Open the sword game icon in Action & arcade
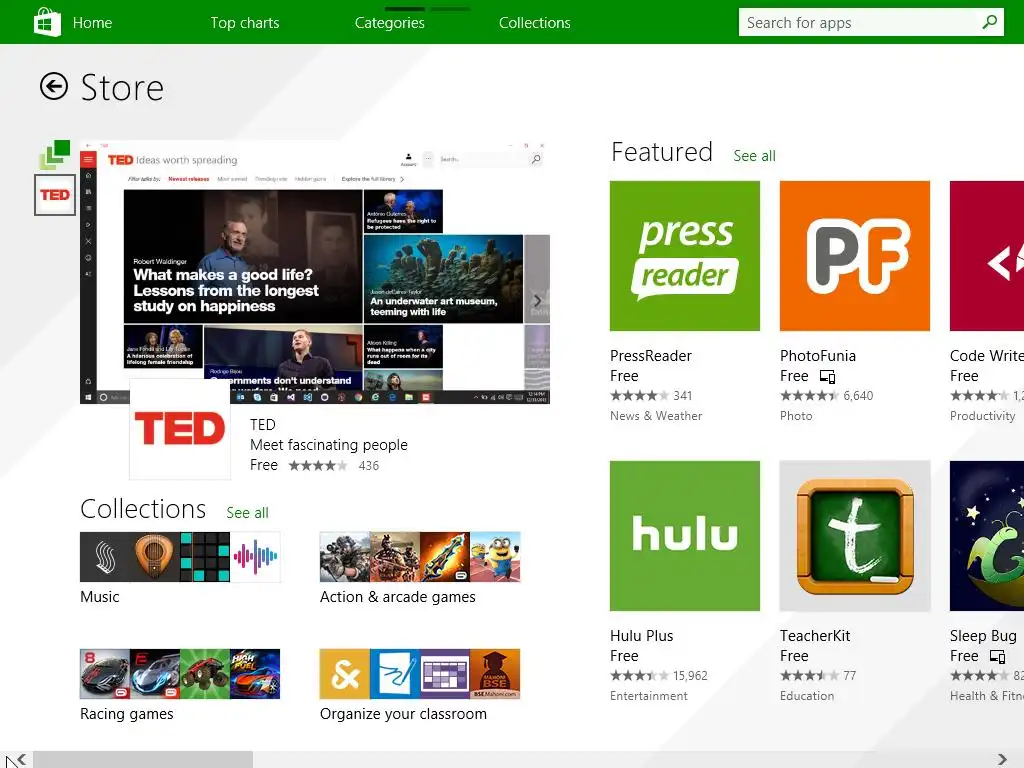The height and width of the screenshot is (768, 1024). [x=445, y=557]
